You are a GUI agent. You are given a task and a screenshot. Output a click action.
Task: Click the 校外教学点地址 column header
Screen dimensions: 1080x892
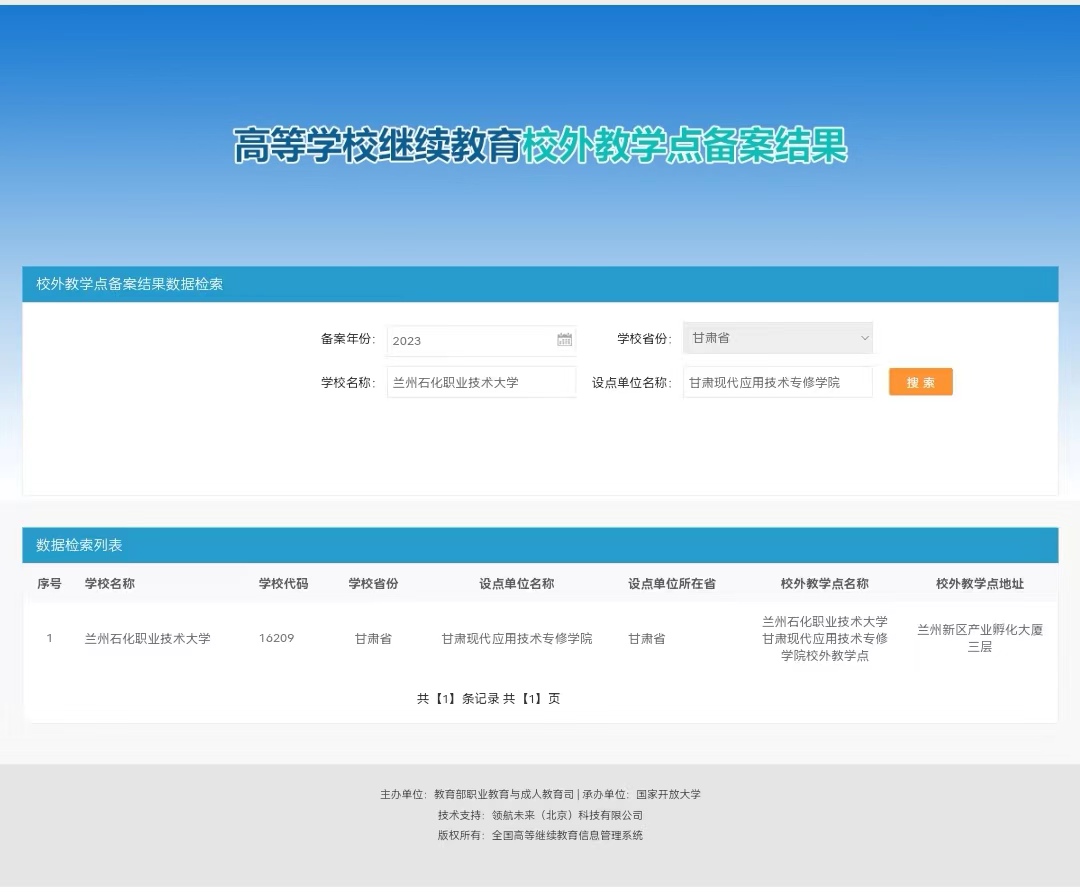[x=979, y=583]
